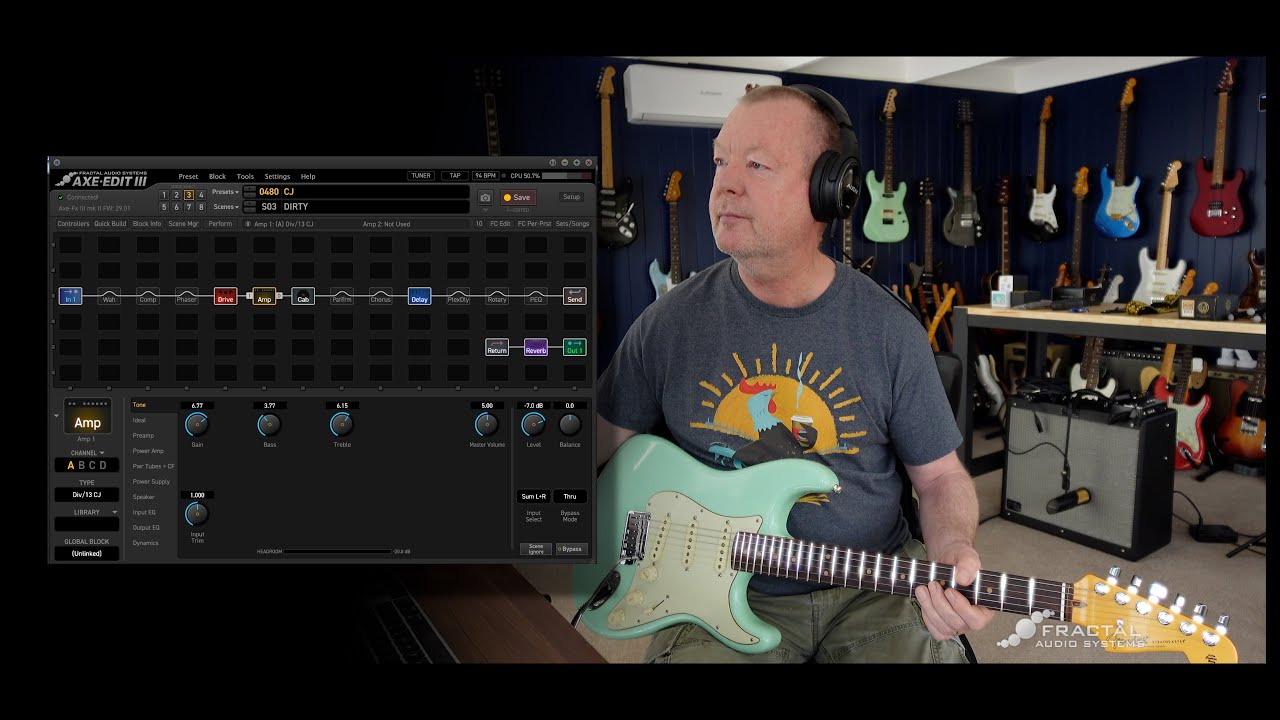Select the Rotary block

click(x=497, y=296)
